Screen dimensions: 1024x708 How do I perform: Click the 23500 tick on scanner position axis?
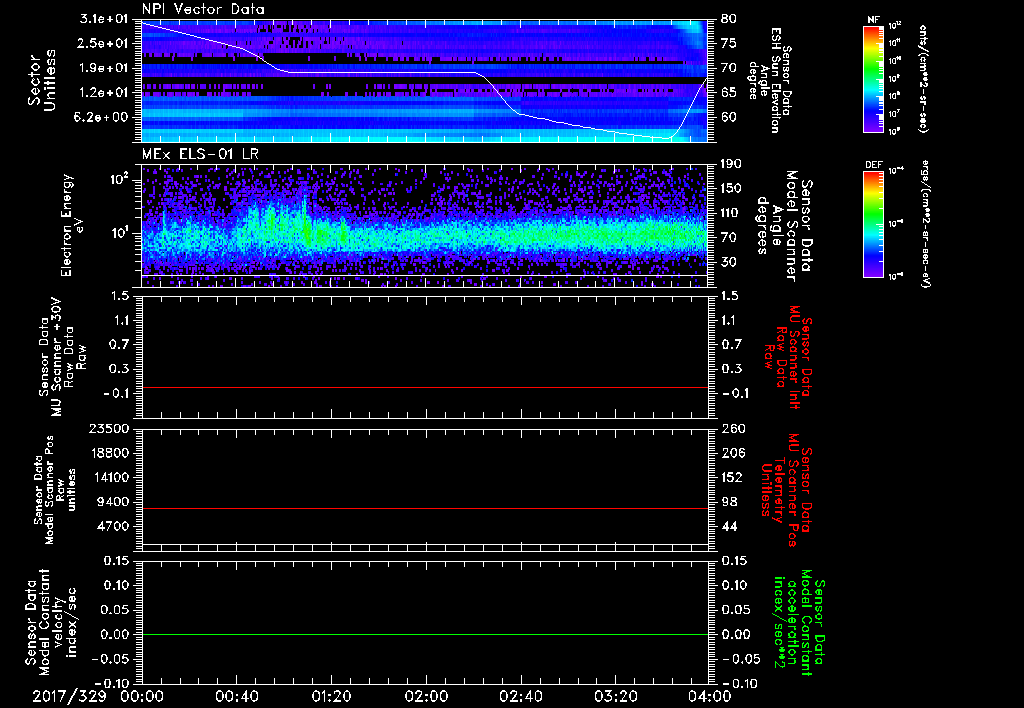[x=109, y=429]
